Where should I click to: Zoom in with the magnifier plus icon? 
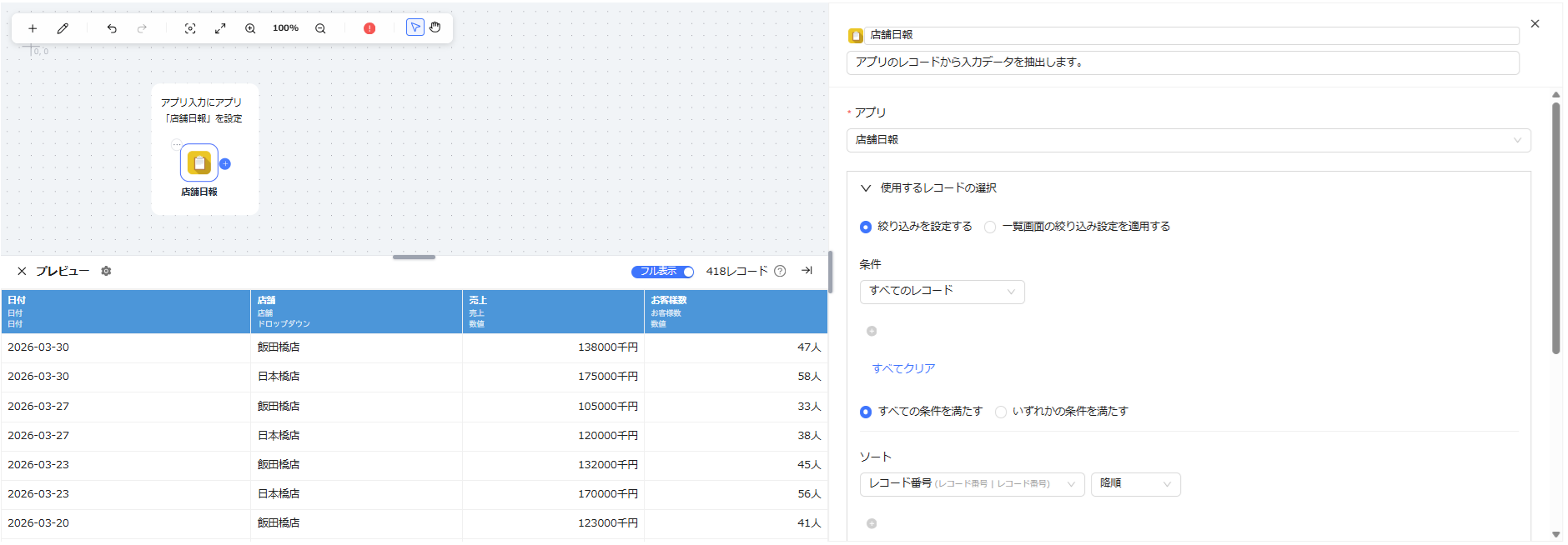tap(250, 28)
